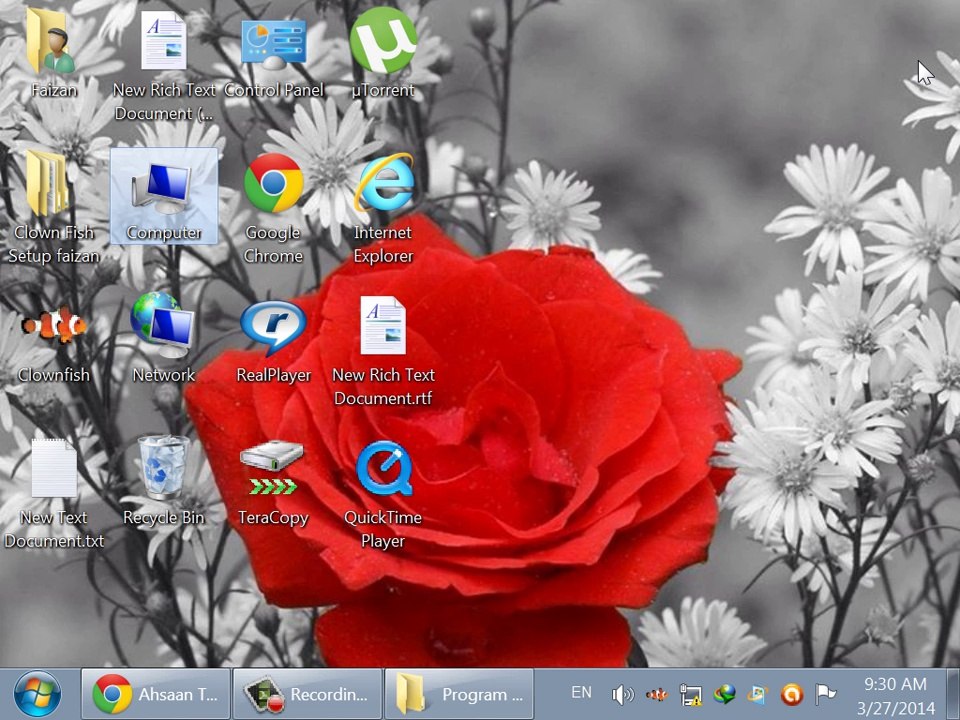Open the volume speaker tray icon
960x720 pixels.
point(623,694)
